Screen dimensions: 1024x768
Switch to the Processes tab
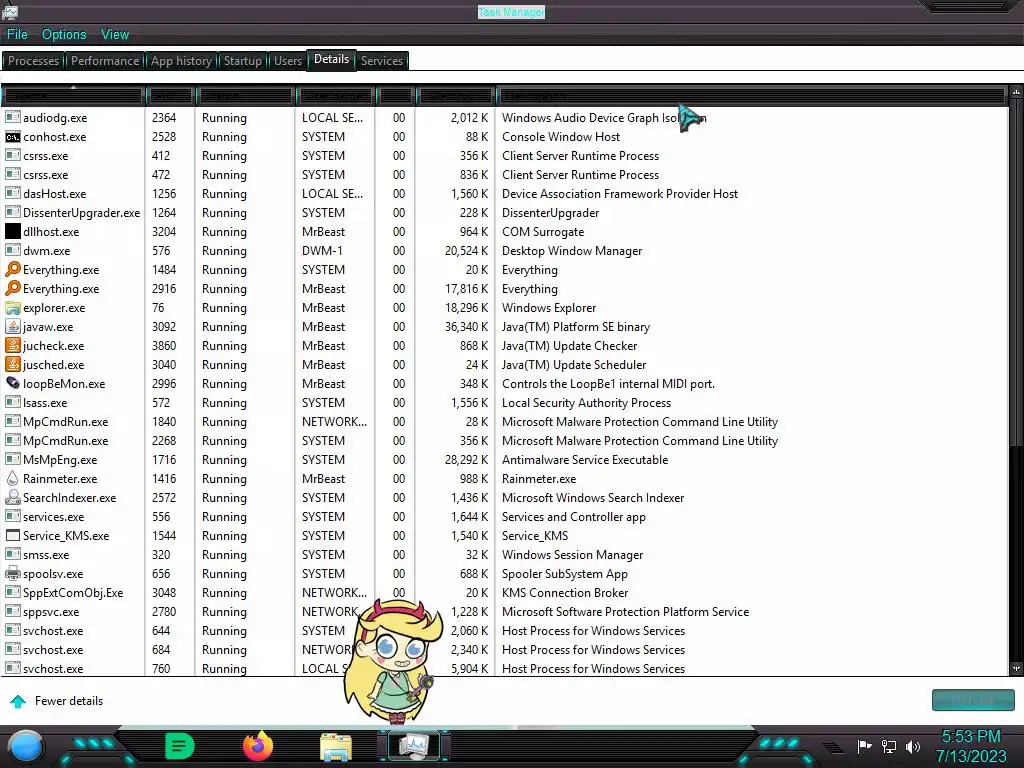pyautogui.click(x=33, y=61)
